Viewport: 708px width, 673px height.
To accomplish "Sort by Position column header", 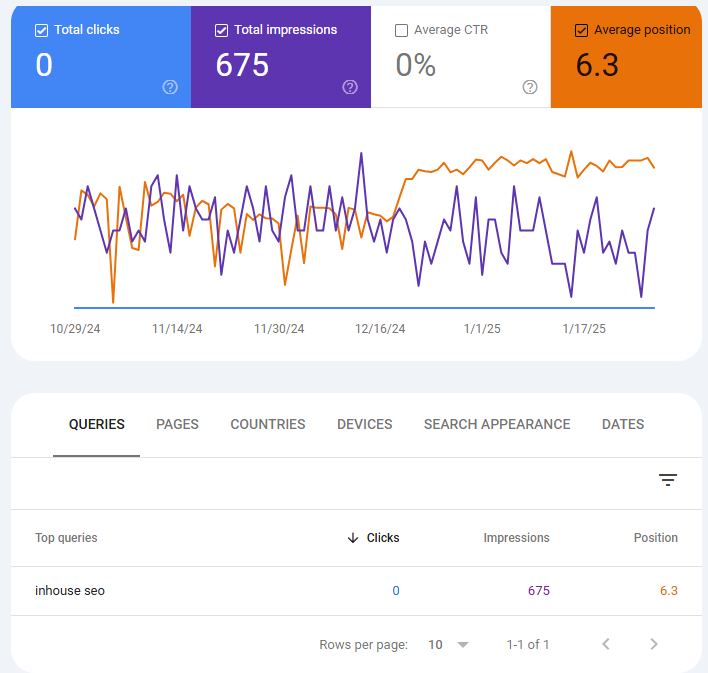I will click(x=655, y=538).
